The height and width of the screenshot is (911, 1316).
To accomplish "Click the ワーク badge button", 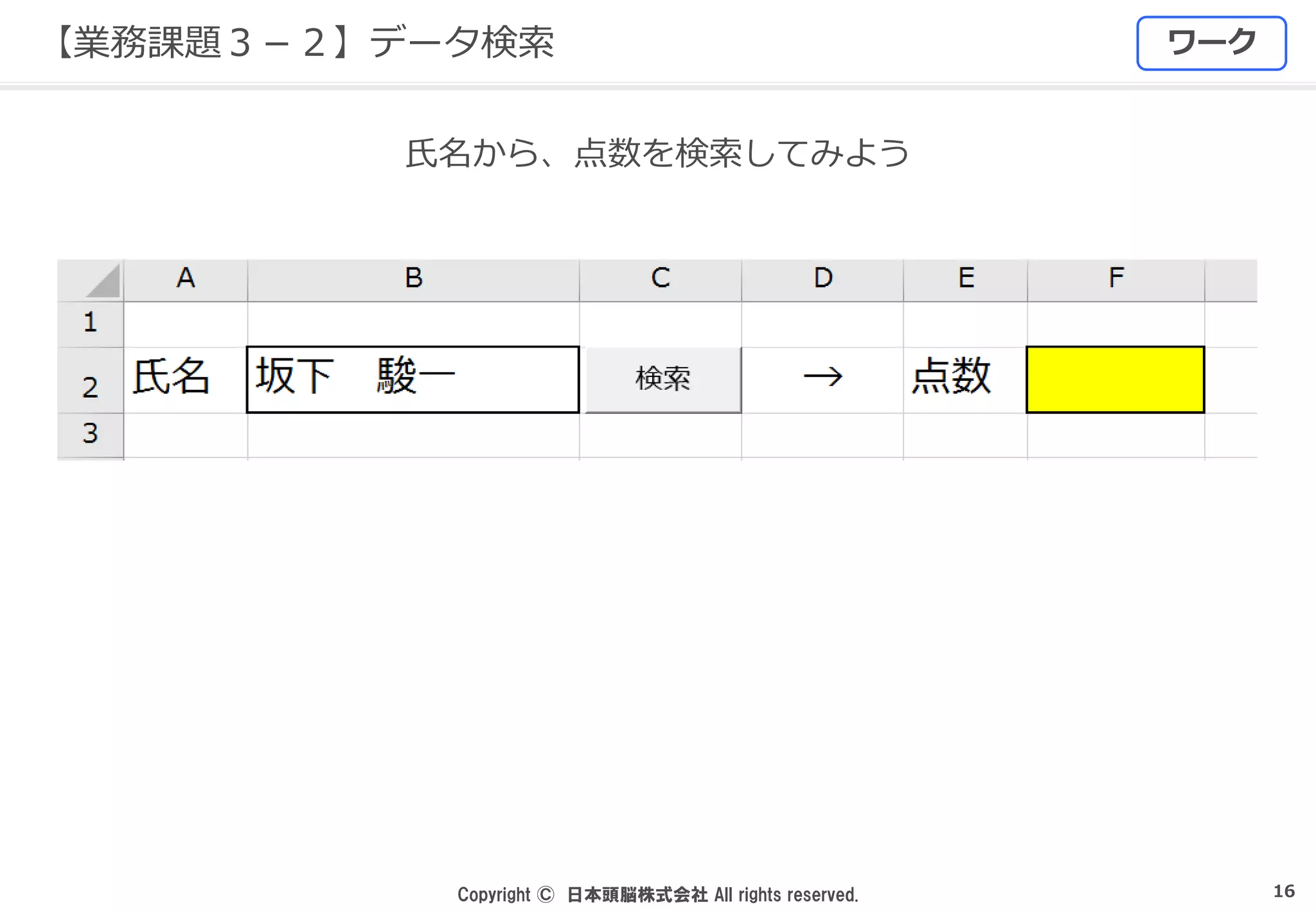I will pos(1211,43).
